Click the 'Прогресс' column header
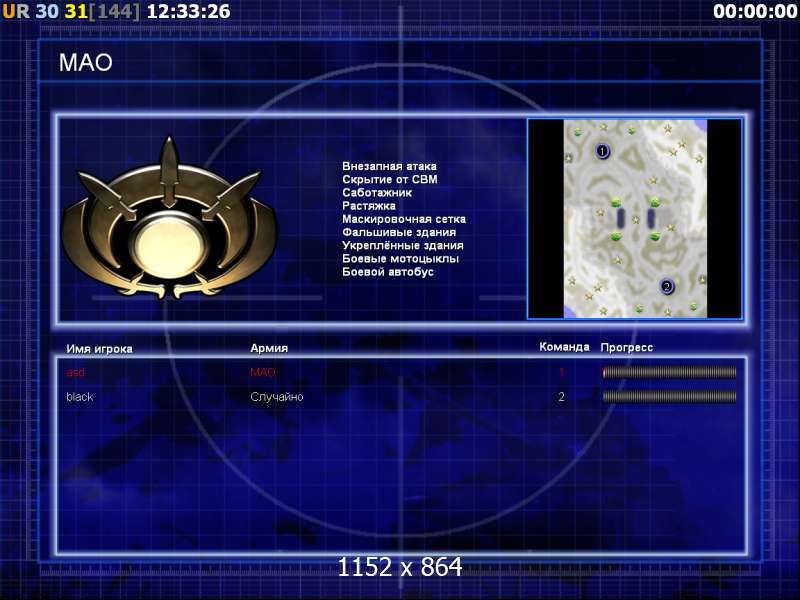The image size is (800, 600). click(x=627, y=347)
